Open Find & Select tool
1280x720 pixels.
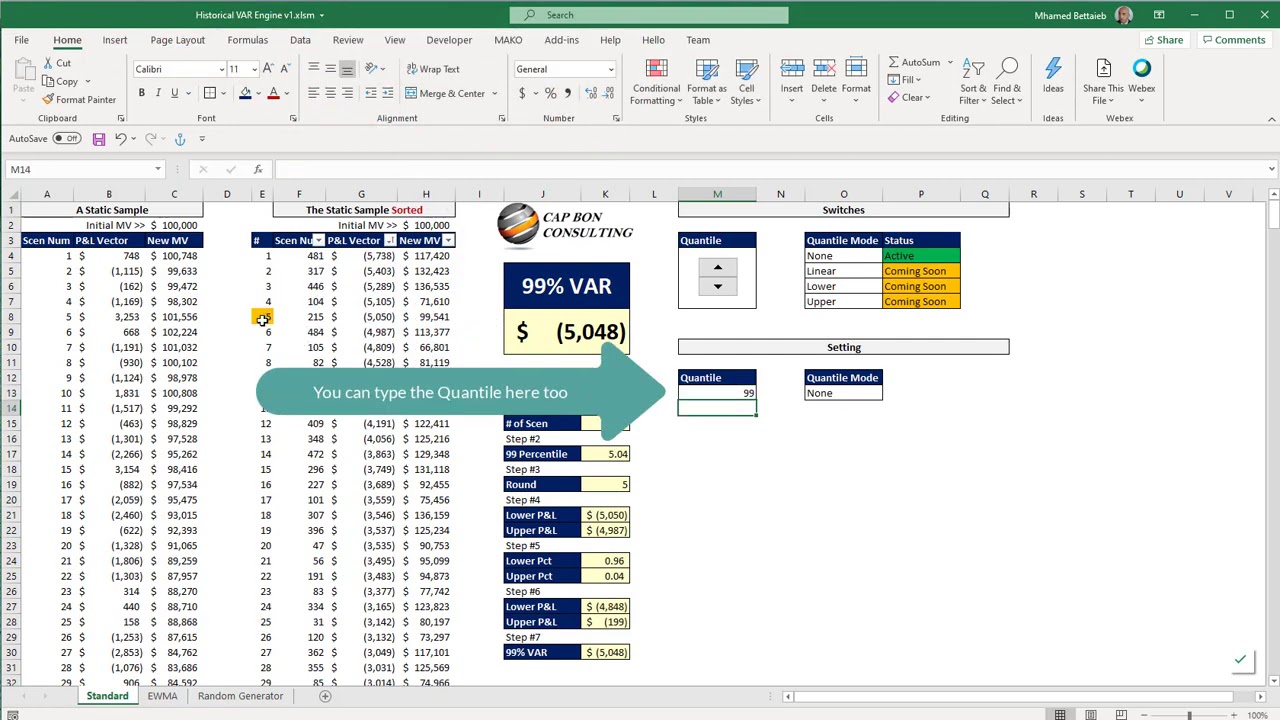[1007, 82]
